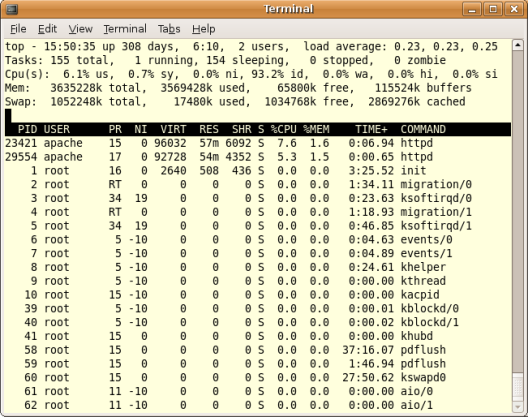The image size is (528, 417).
Task: Open the Tabs menu
Action: click(169, 29)
